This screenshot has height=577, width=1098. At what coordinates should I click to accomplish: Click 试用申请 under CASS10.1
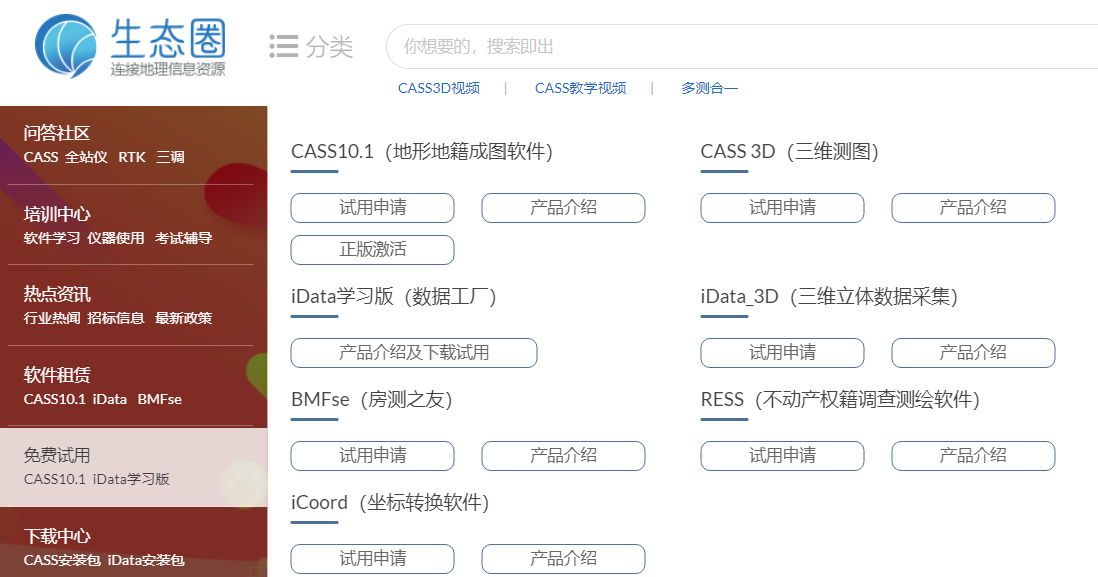[x=372, y=208]
